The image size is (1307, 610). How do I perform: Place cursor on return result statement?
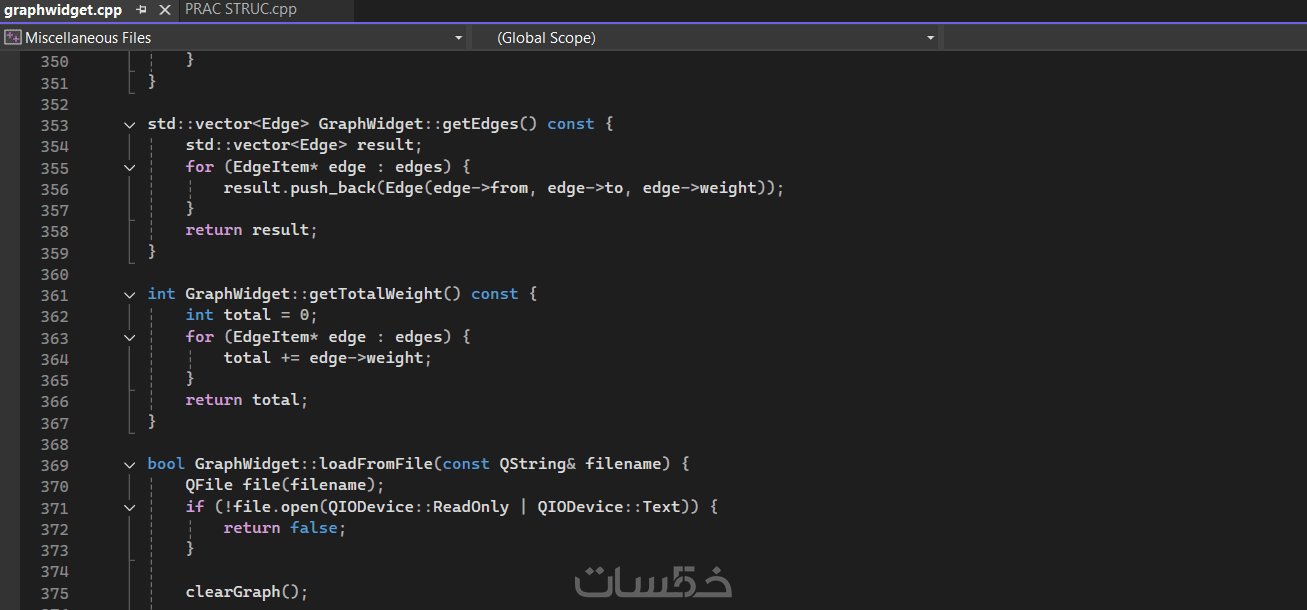[x=250, y=230]
